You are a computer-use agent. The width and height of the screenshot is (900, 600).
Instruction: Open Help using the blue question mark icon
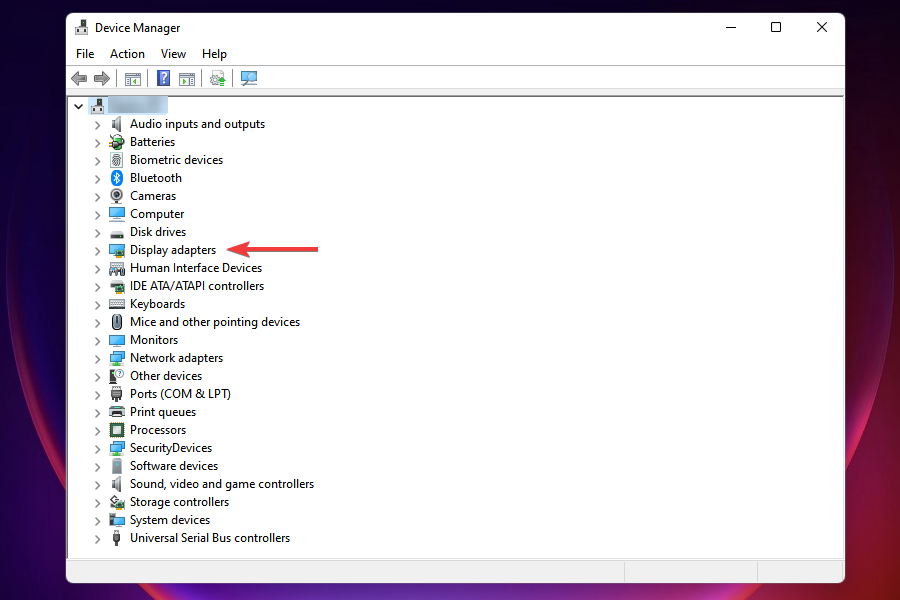coord(163,78)
